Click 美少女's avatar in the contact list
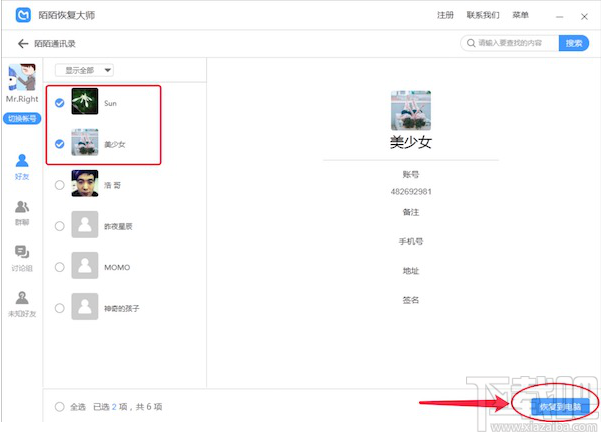This screenshot has height=437, width=606. (x=85, y=142)
